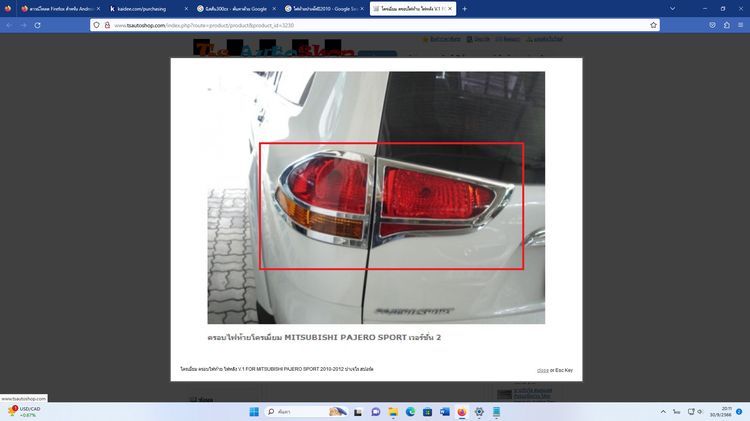Click the language indicator in system tray

676,412
